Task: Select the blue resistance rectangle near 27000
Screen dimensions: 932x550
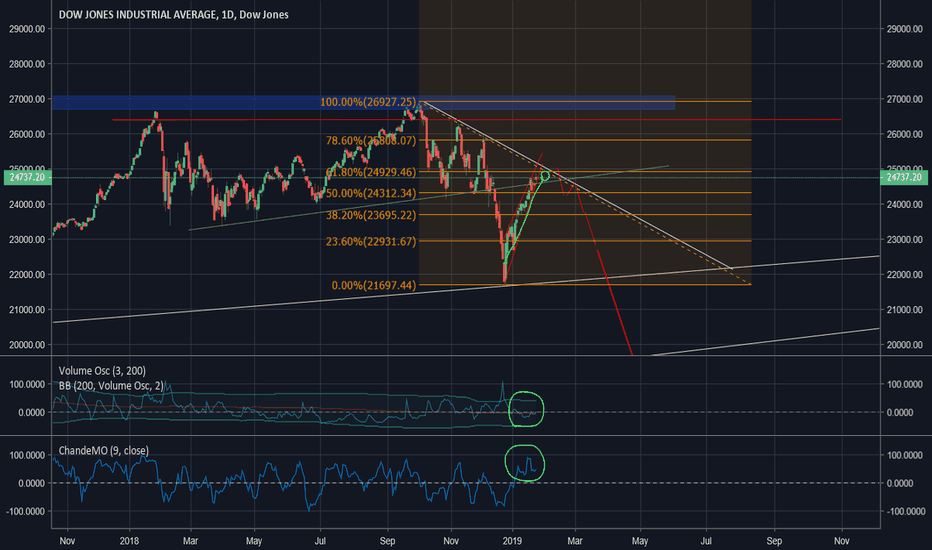Action: click(363, 102)
